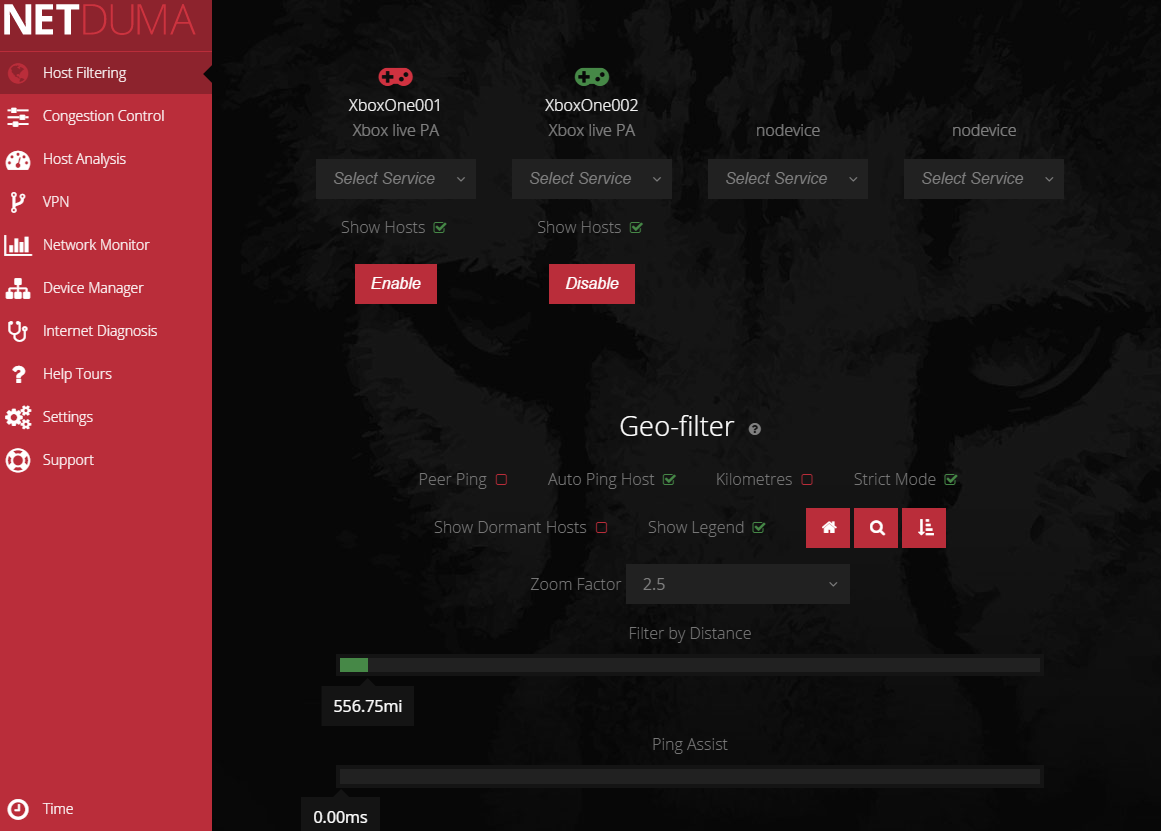
Task: Click the Internet Diagnosis stethoscope icon
Action: pyautogui.click(x=18, y=331)
